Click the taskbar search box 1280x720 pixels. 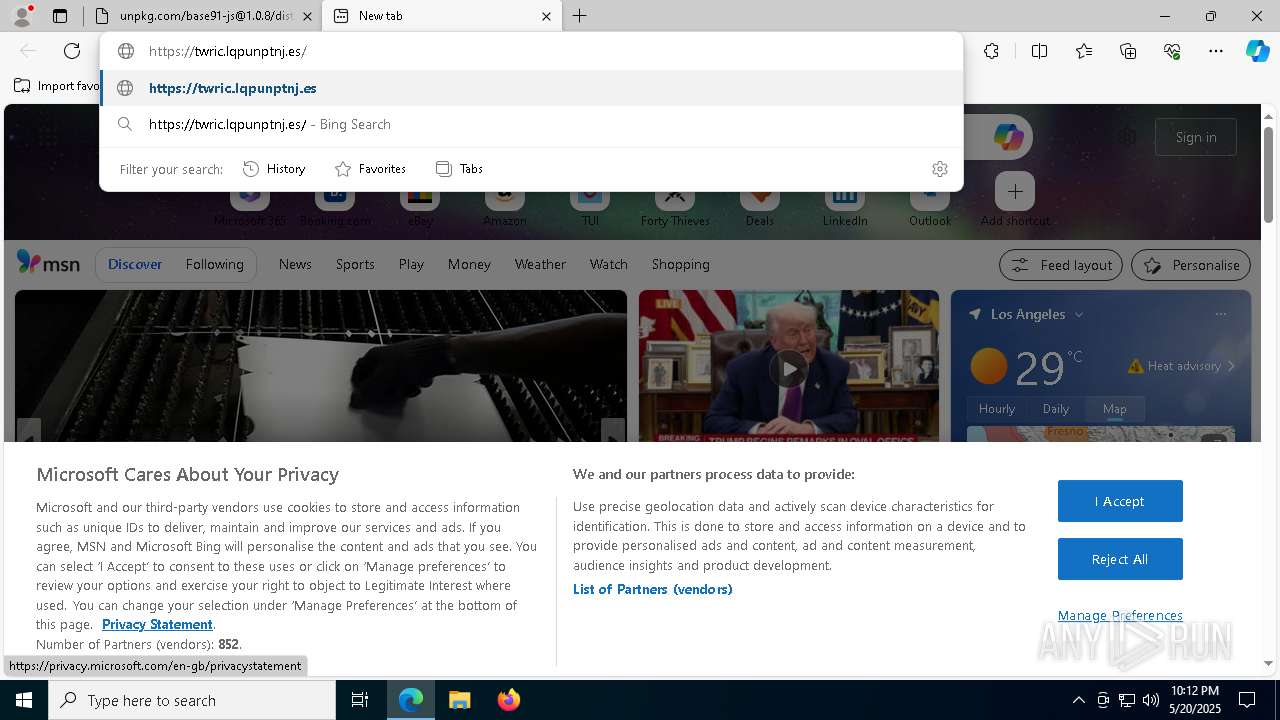point(192,700)
